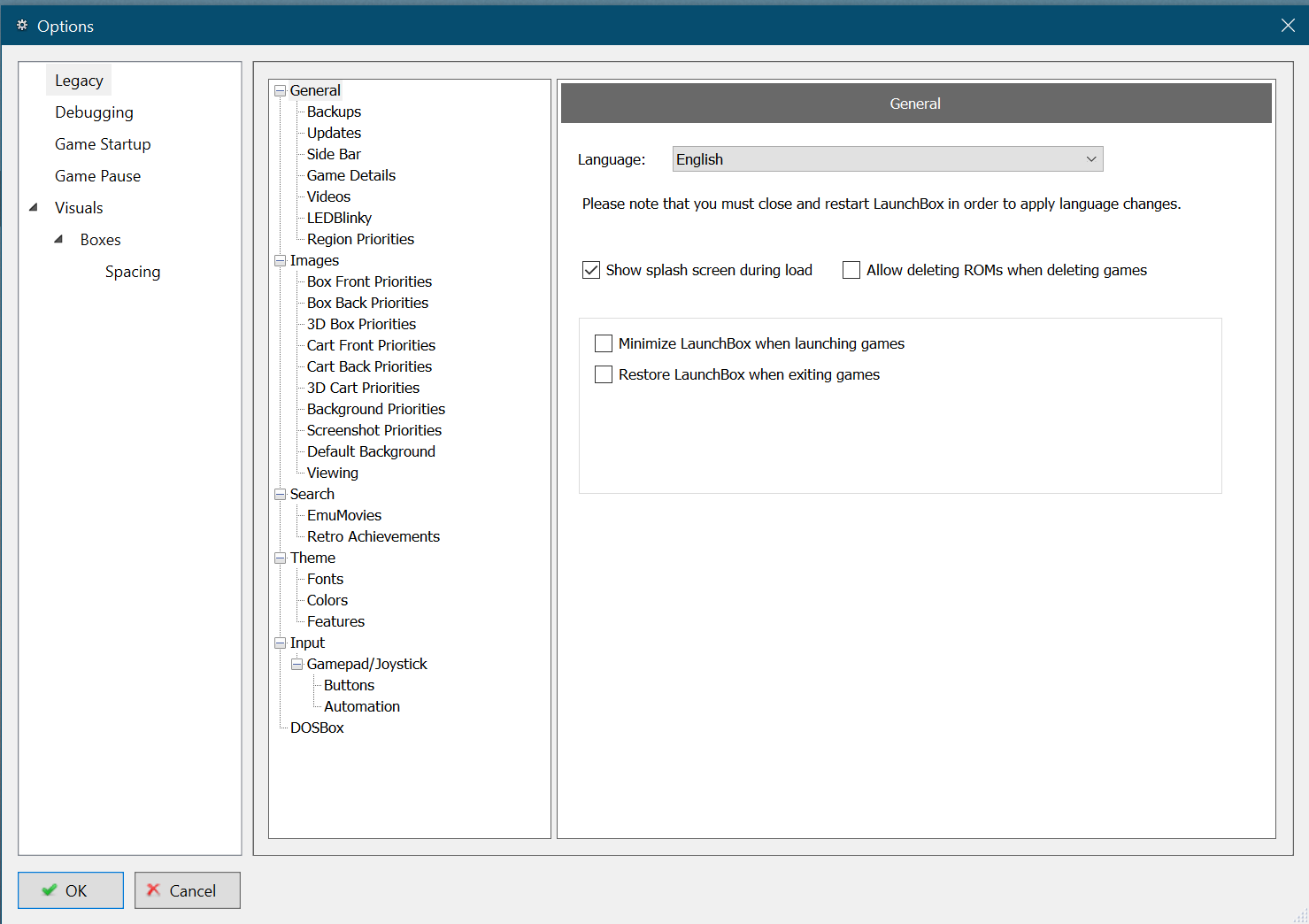Open Retro Achievements settings
Screen dimensions: 1309x924
point(373,536)
